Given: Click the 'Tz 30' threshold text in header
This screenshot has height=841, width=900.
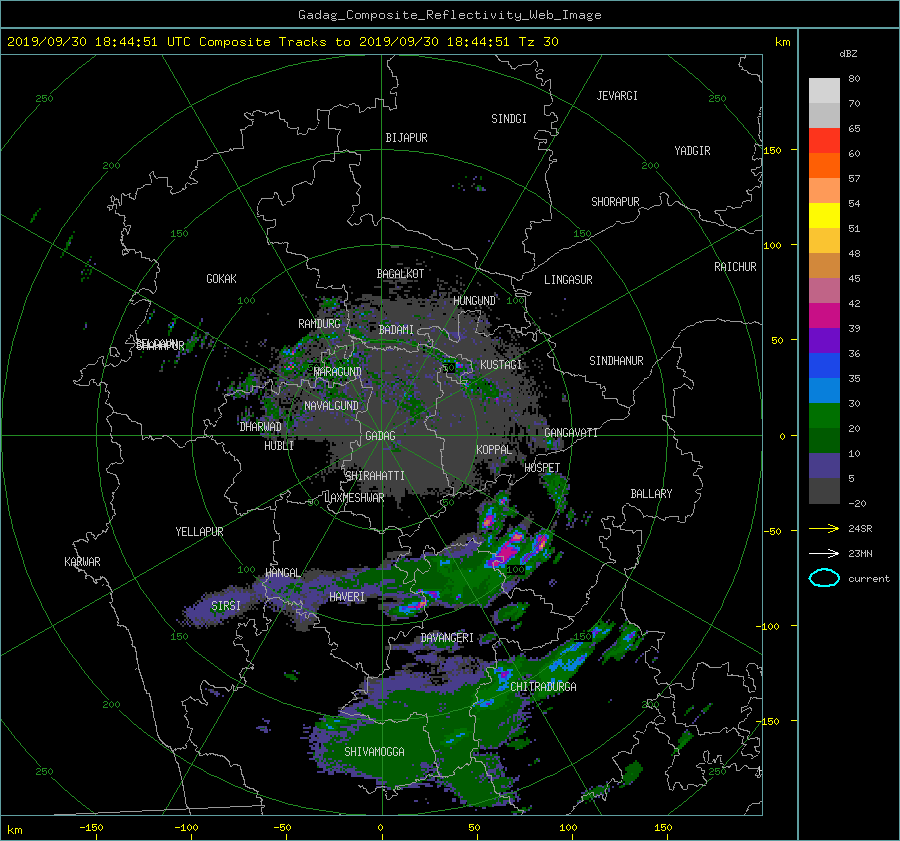Looking at the screenshot, I should tap(538, 42).
